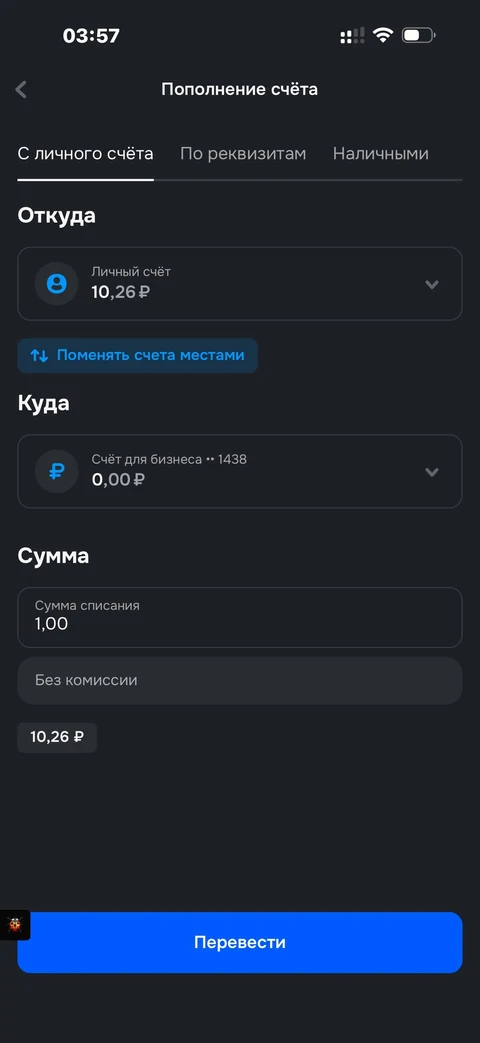The width and height of the screenshot is (480, 1043).
Task: Switch to the Наличными tab
Action: [380, 154]
